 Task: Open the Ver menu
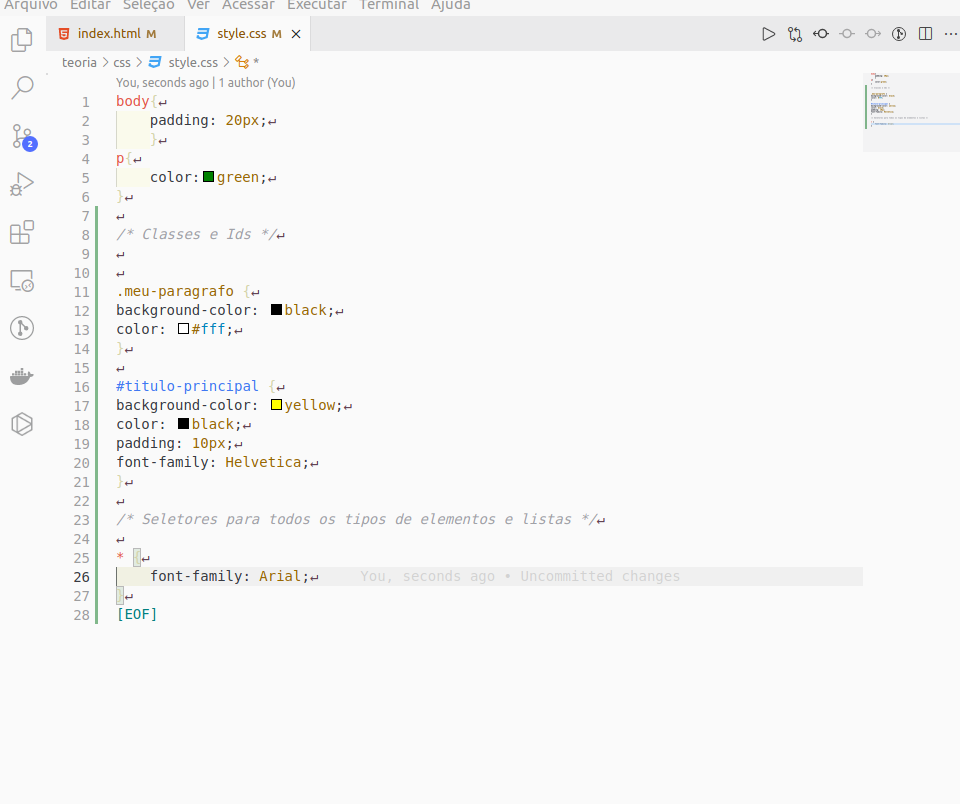pos(198,5)
